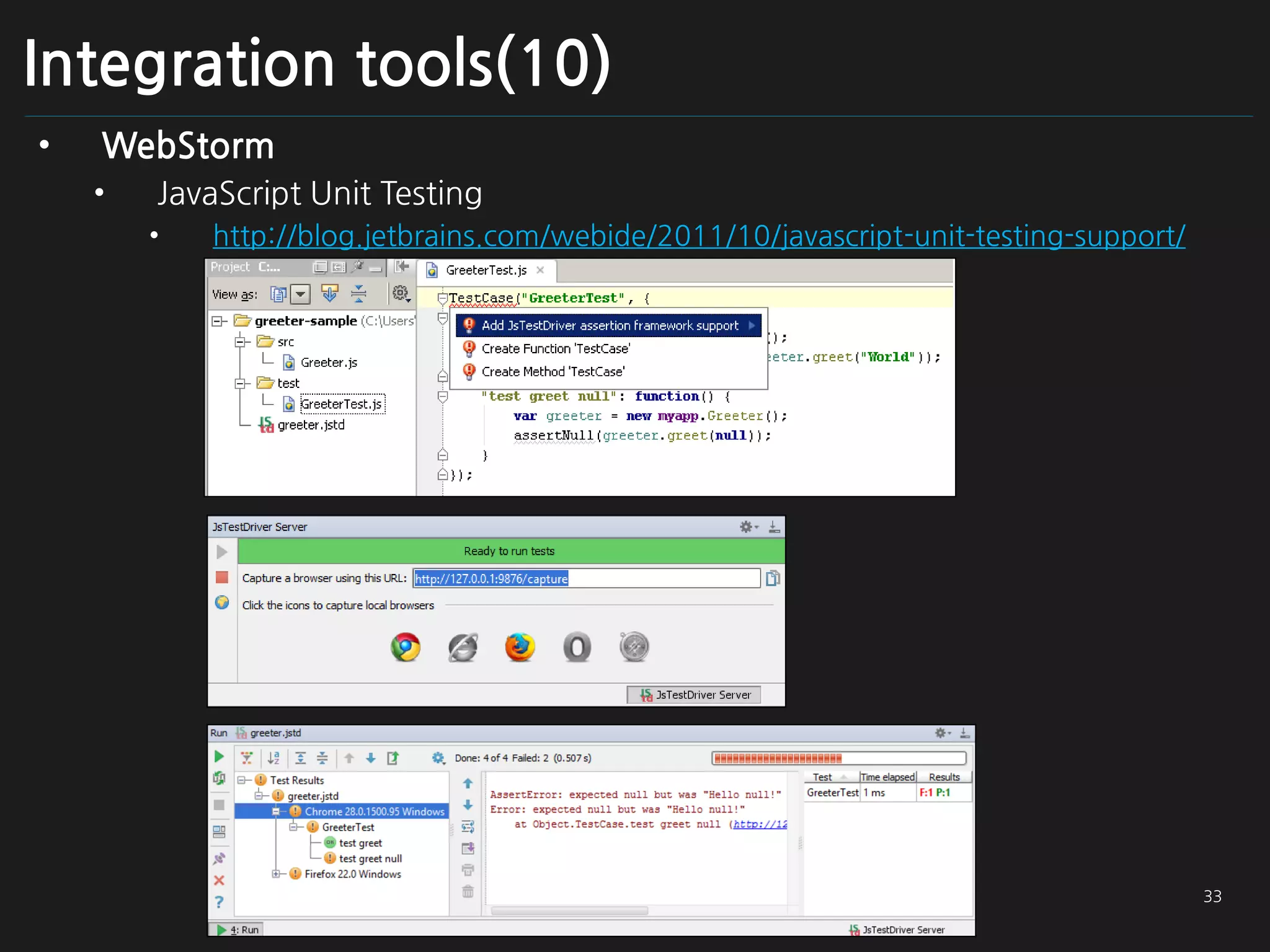Open the test runner gear options
Screen dimensions: 1270x952
click(438, 758)
